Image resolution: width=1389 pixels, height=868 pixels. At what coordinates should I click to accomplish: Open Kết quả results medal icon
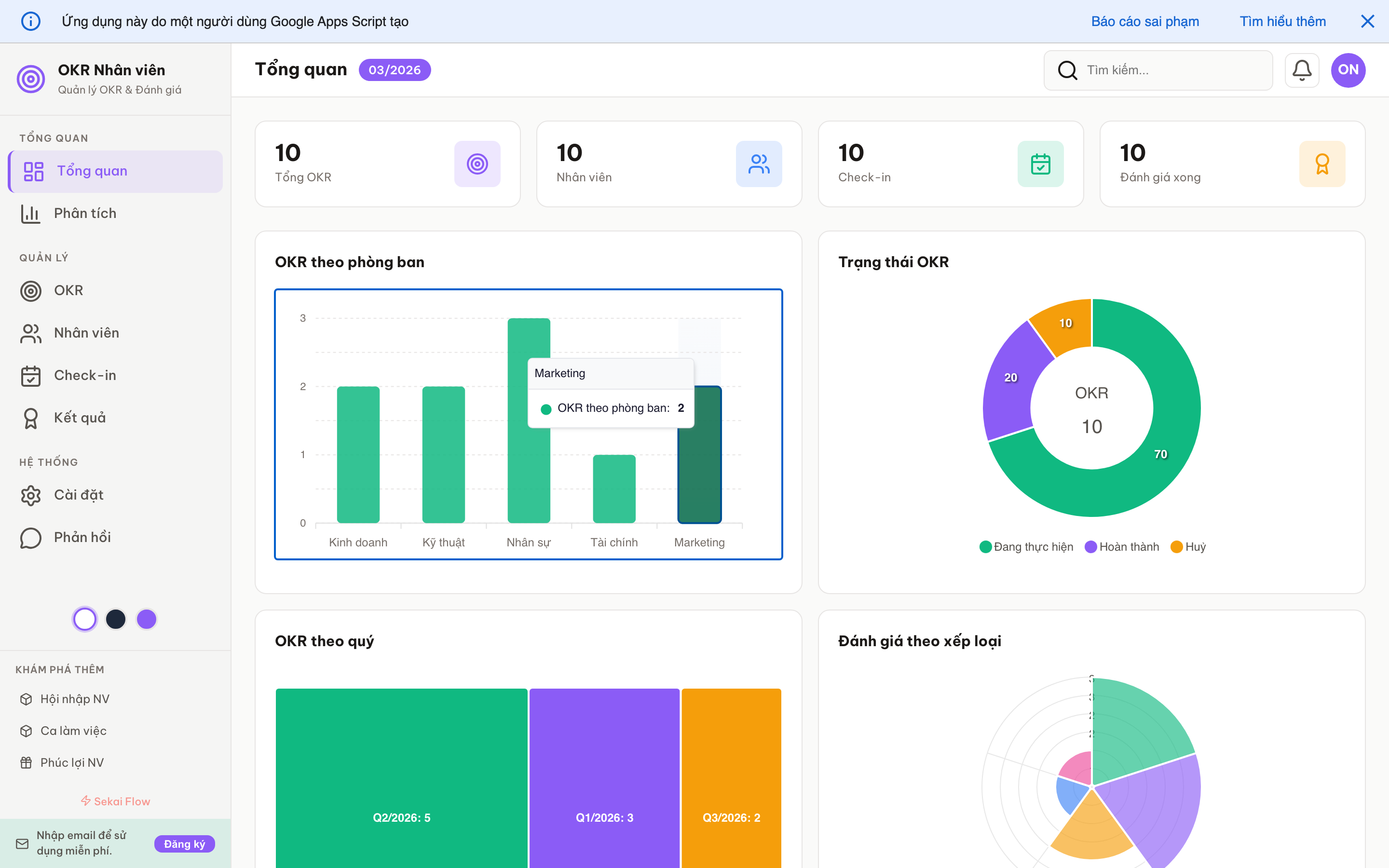[x=30, y=417]
